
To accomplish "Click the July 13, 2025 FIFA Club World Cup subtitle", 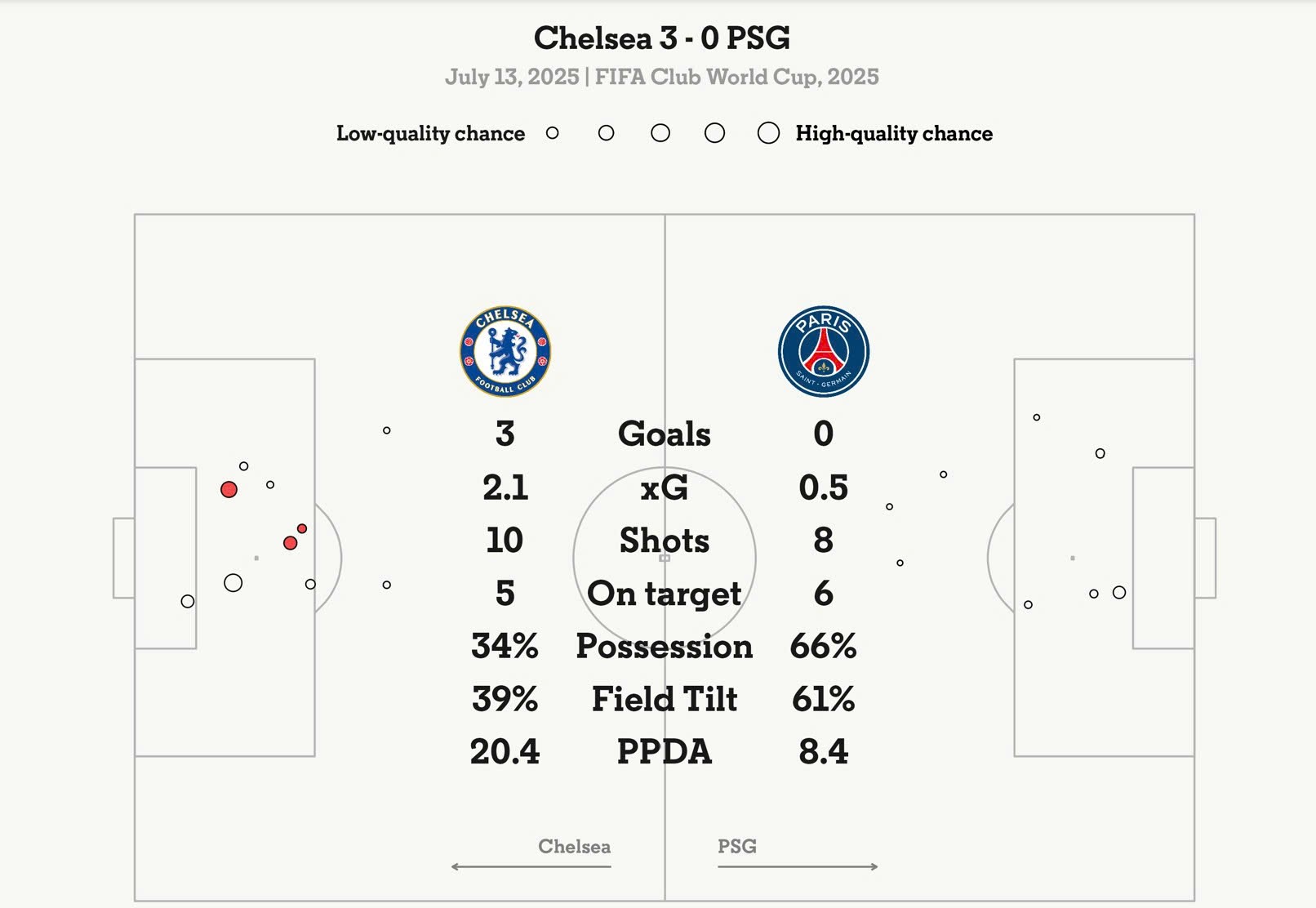I will click(661, 78).
